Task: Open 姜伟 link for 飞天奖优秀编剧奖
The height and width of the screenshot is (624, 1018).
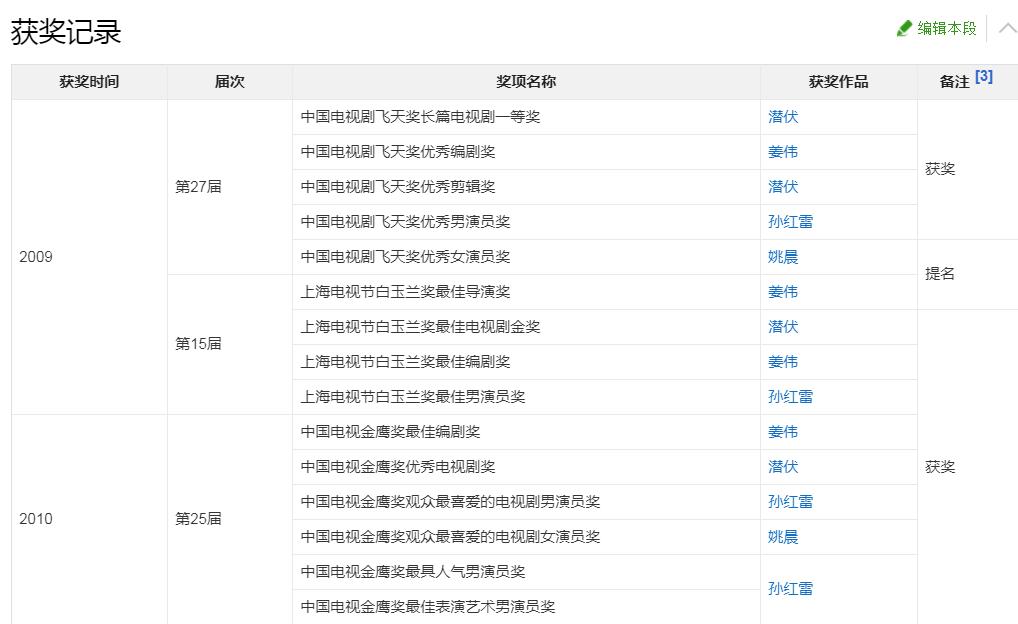Action: click(783, 151)
